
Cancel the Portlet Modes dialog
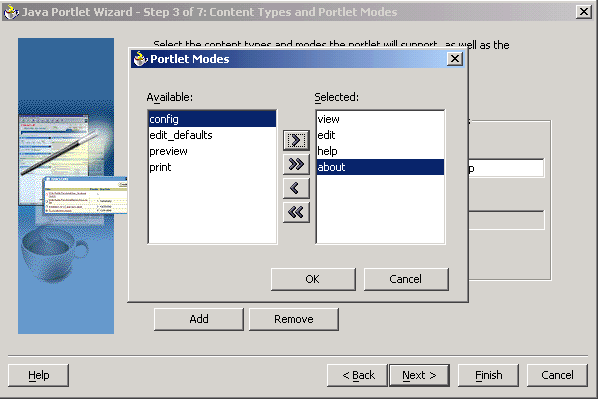[x=406, y=279]
